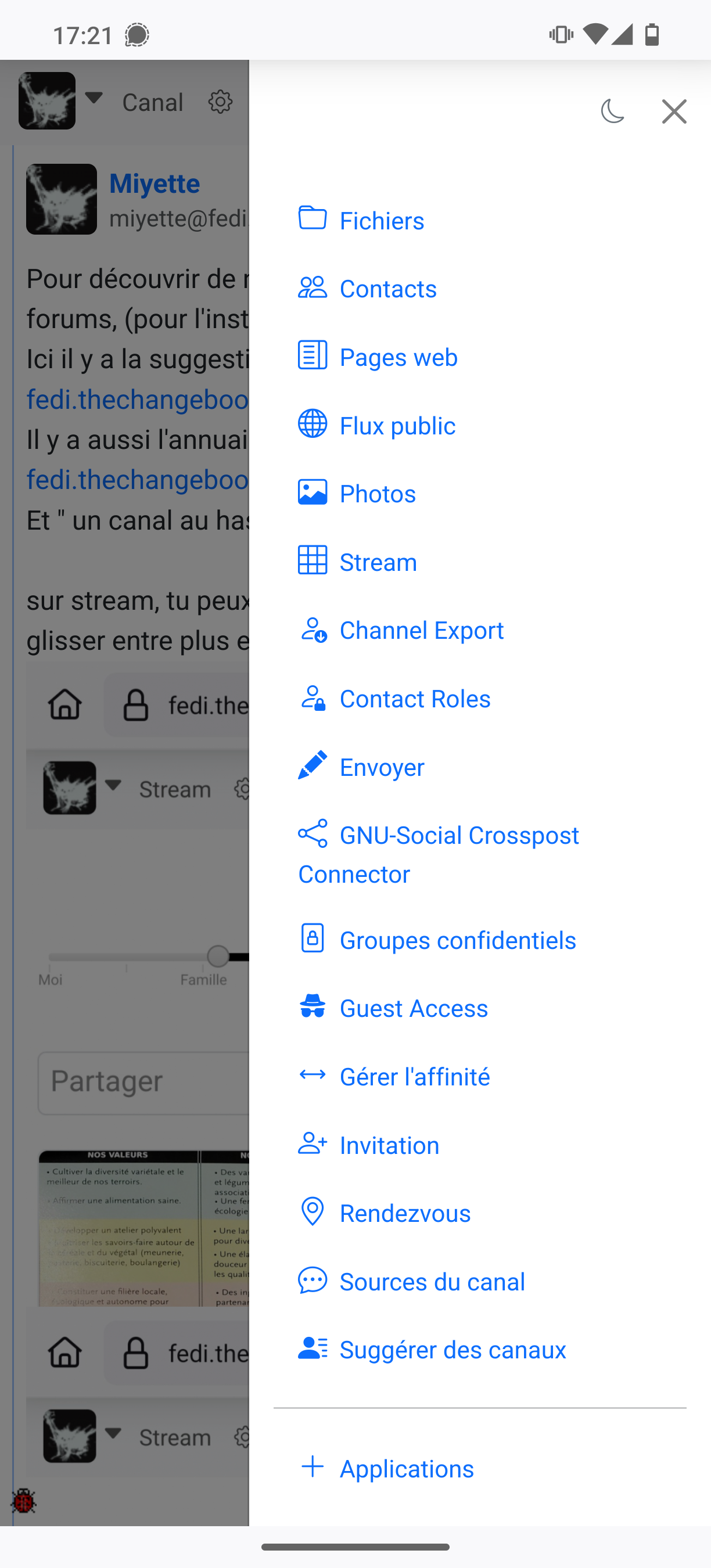Open Gérer l'affinité menu item
Image resolution: width=711 pixels, height=1568 pixels.
pyautogui.click(x=415, y=1076)
